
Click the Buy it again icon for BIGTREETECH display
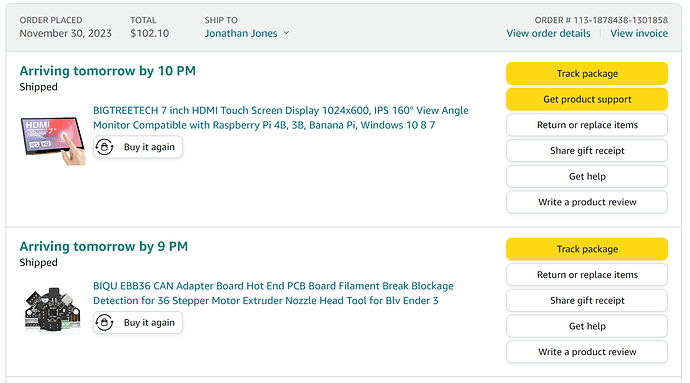coord(104,147)
